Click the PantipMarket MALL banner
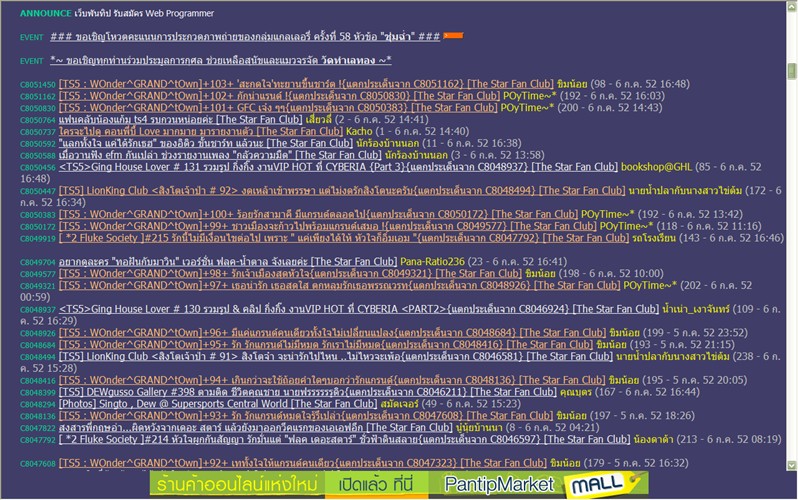 click(400, 484)
